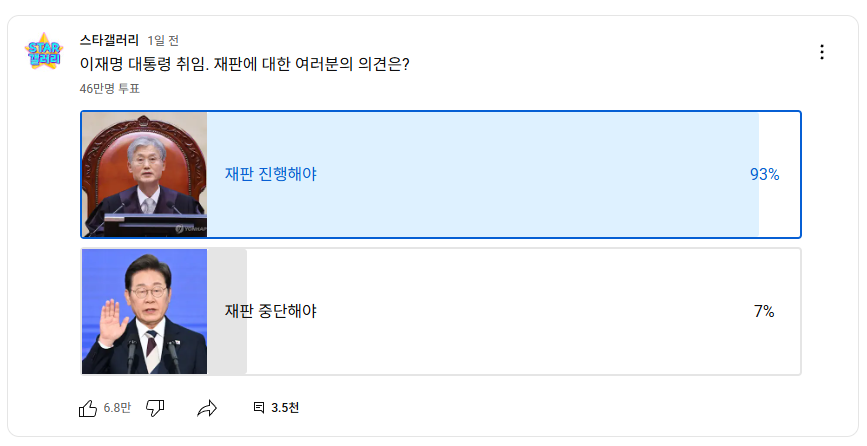This screenshot has height=446, width=867.
Task: Open the judge-in-robe poll thumbnail
Action: [144, 175]
